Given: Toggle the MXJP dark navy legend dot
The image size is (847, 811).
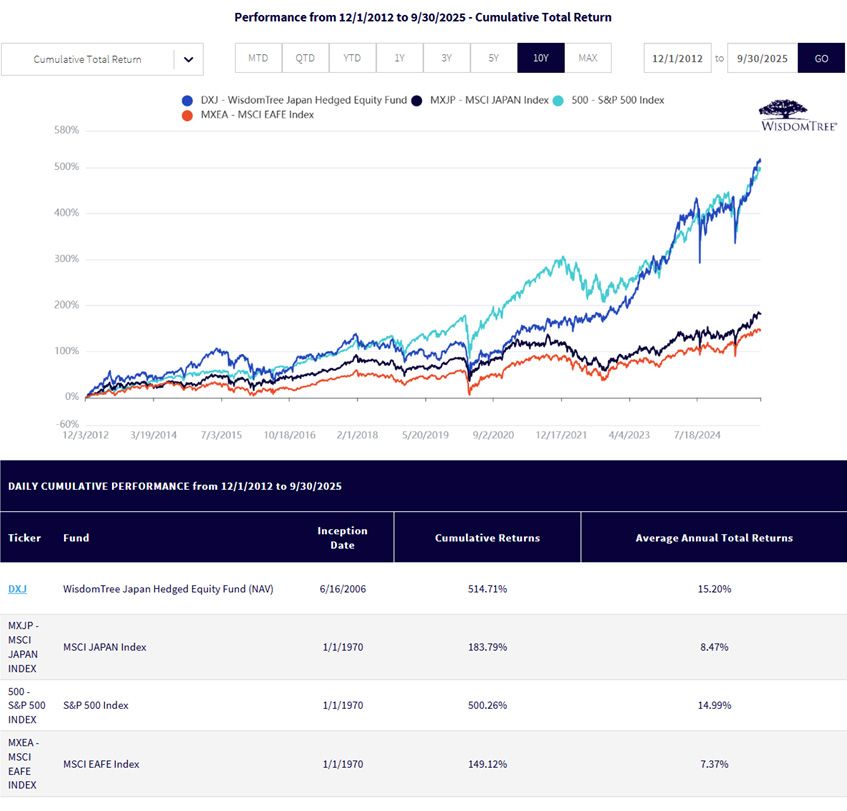Looking at the screenshot, I should pos(416,100).
